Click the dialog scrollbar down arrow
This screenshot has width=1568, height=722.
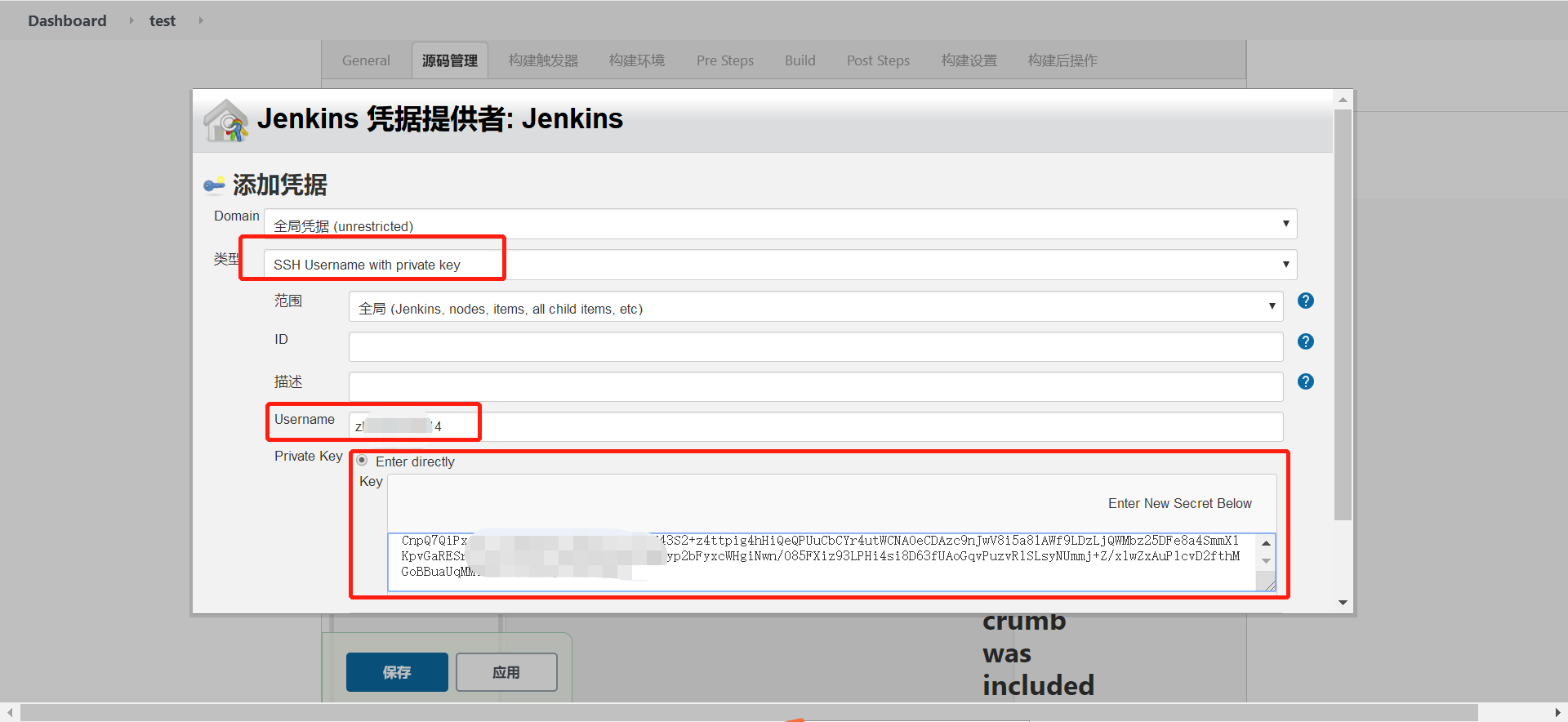[x=1343, y=603]
